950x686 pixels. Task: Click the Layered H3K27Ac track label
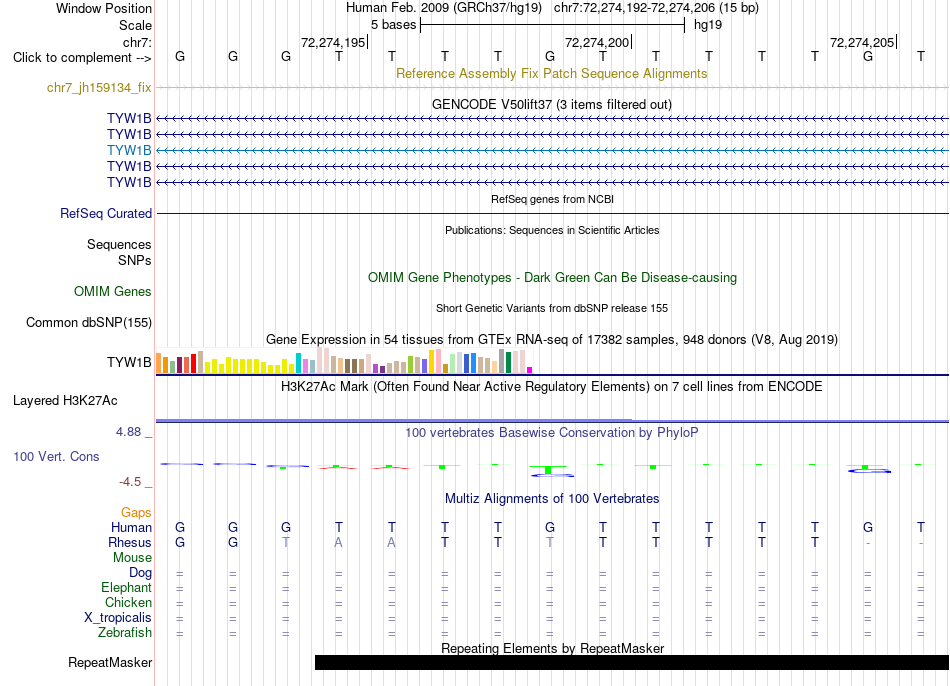[65, 401]
